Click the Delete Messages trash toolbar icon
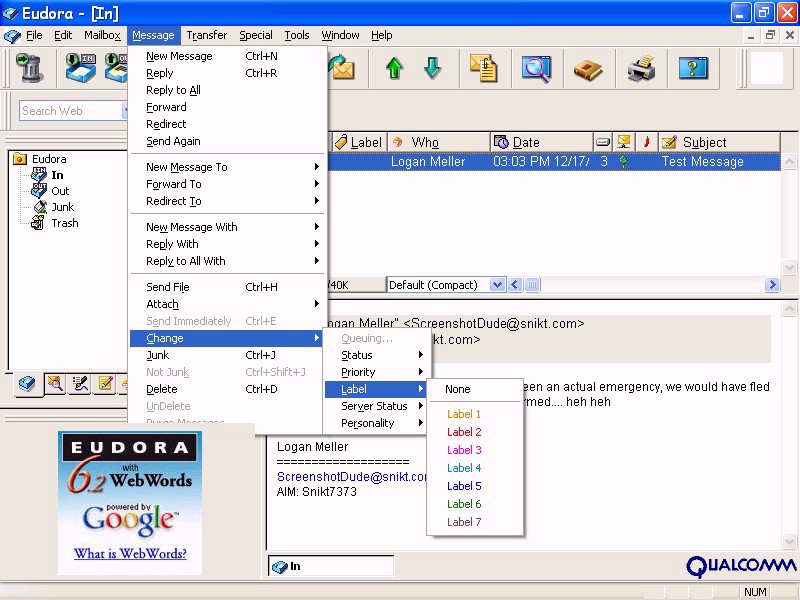 (30, 67)
